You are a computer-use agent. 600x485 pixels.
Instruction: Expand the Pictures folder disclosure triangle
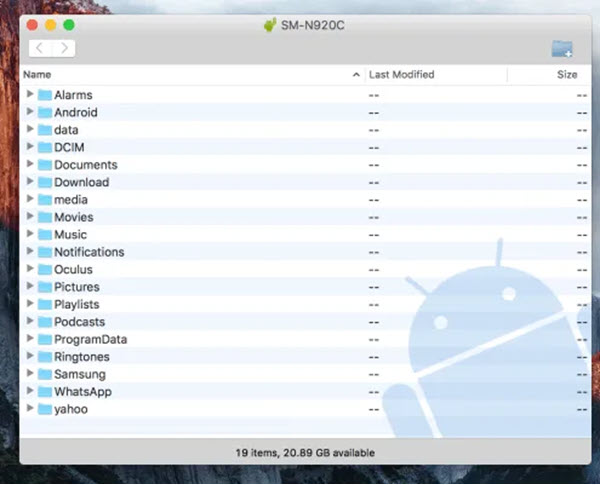pyautogui.click(x=30, y=287)
